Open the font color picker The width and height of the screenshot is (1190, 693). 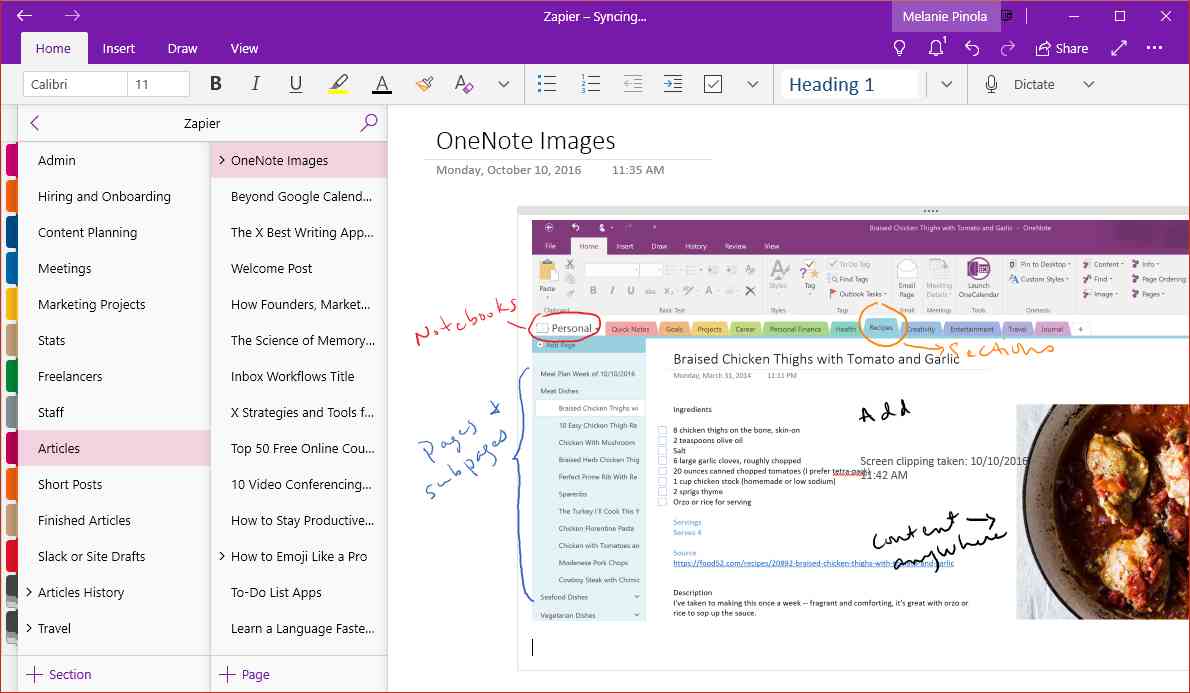[381, 83]
